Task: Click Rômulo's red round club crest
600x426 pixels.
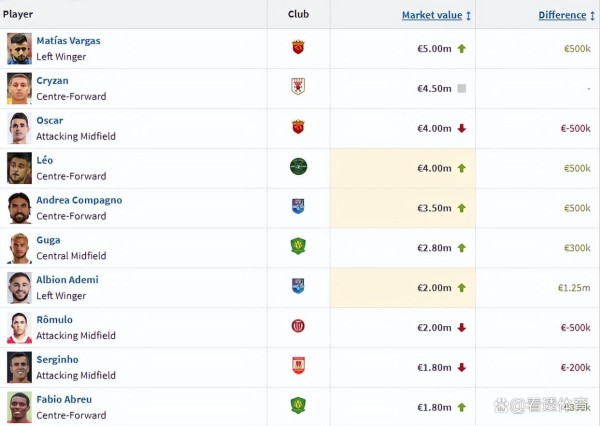Action: click(x=298, y=326)
